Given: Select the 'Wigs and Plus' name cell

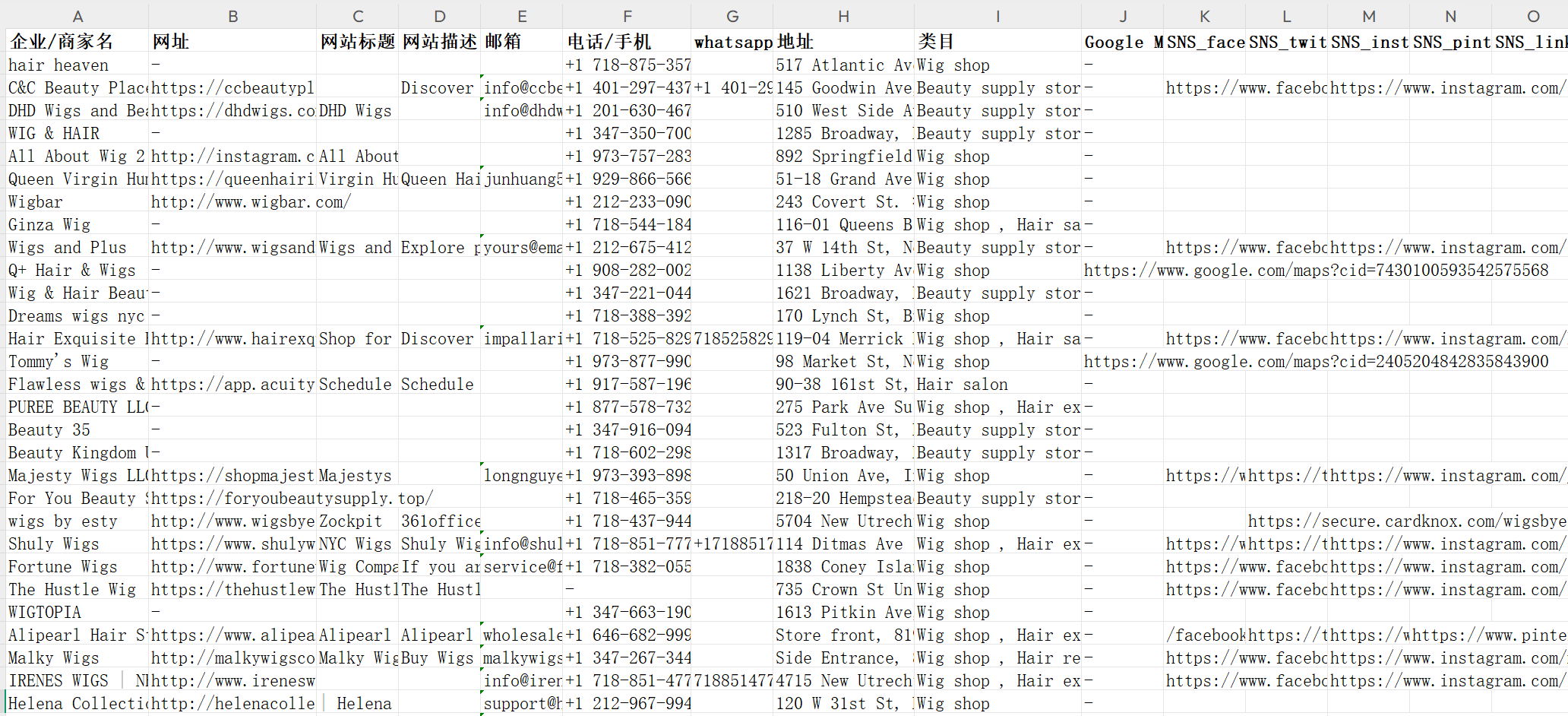Looking at the screenshot, I should [x=77, y=247].
